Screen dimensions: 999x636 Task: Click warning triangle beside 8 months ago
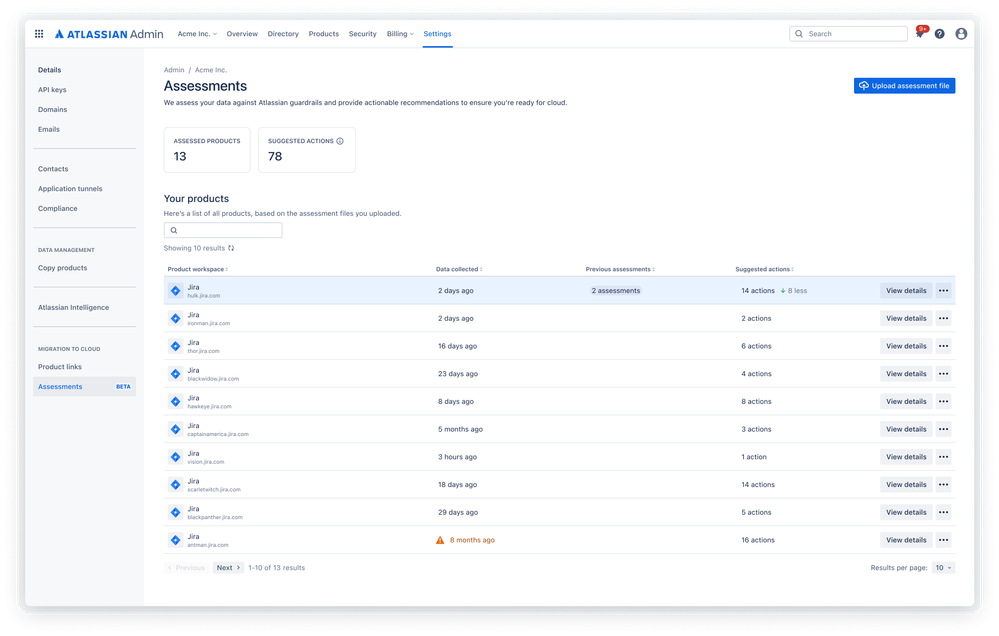[x=440, y=540]
